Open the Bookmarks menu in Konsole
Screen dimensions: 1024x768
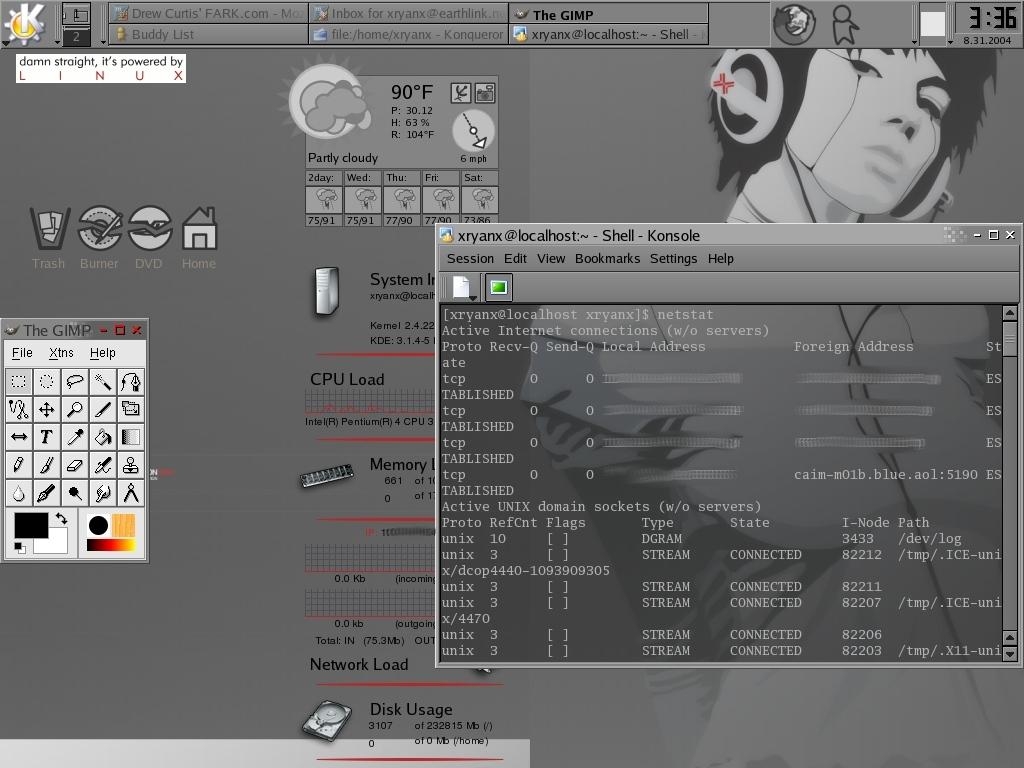[x=607, y=259]
